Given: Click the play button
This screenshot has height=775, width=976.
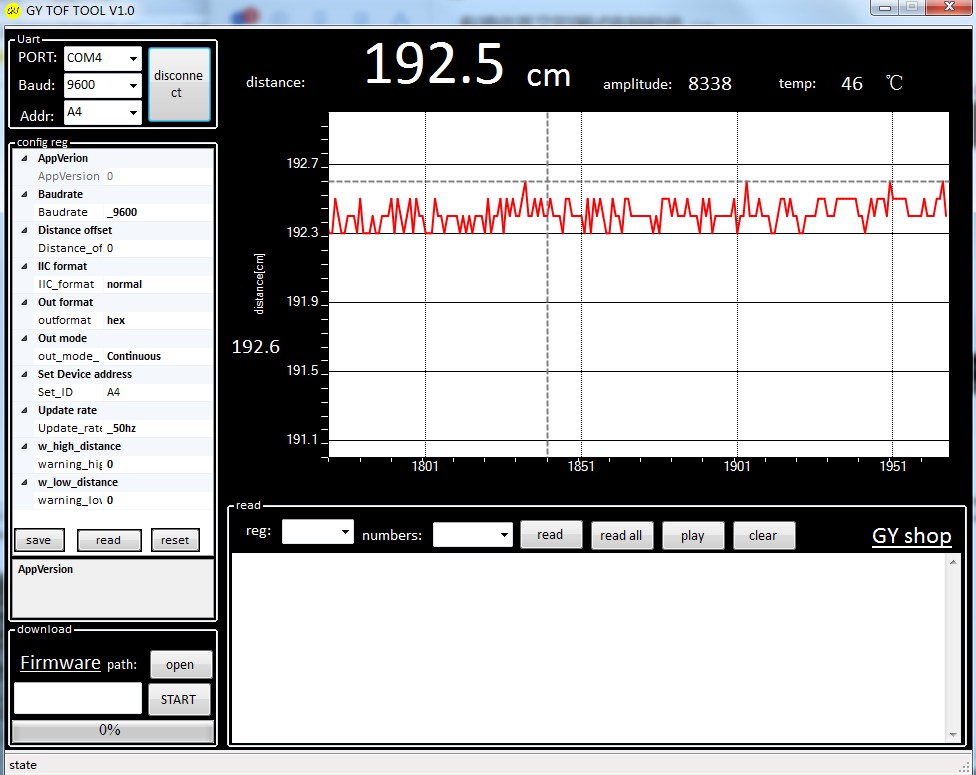Looking at the screenshot, I should coord(693,535).
